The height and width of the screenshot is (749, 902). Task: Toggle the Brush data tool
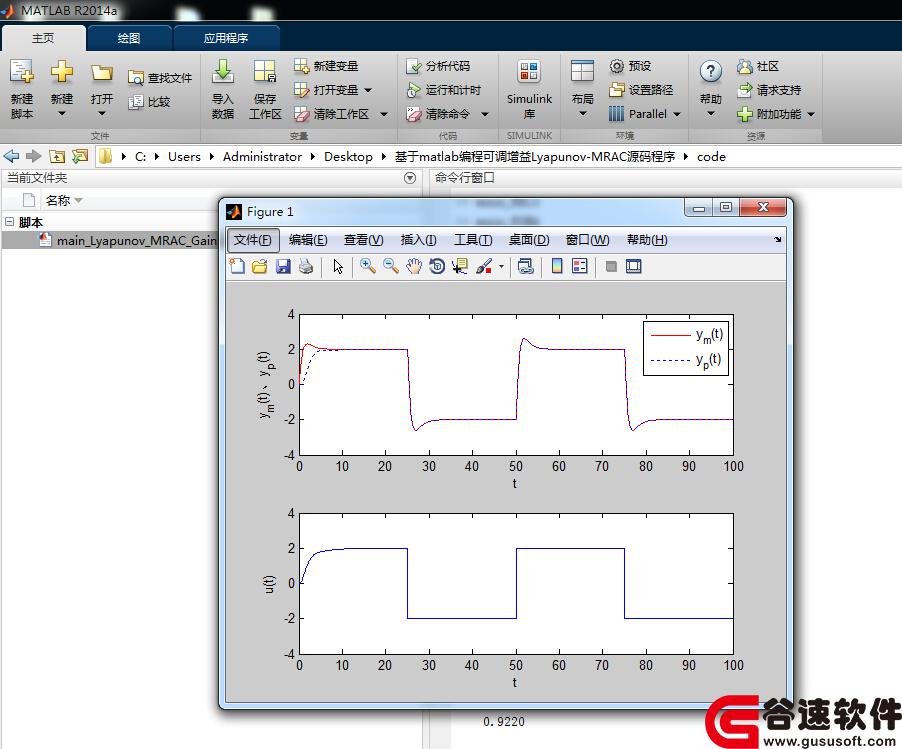pos(483,266)
